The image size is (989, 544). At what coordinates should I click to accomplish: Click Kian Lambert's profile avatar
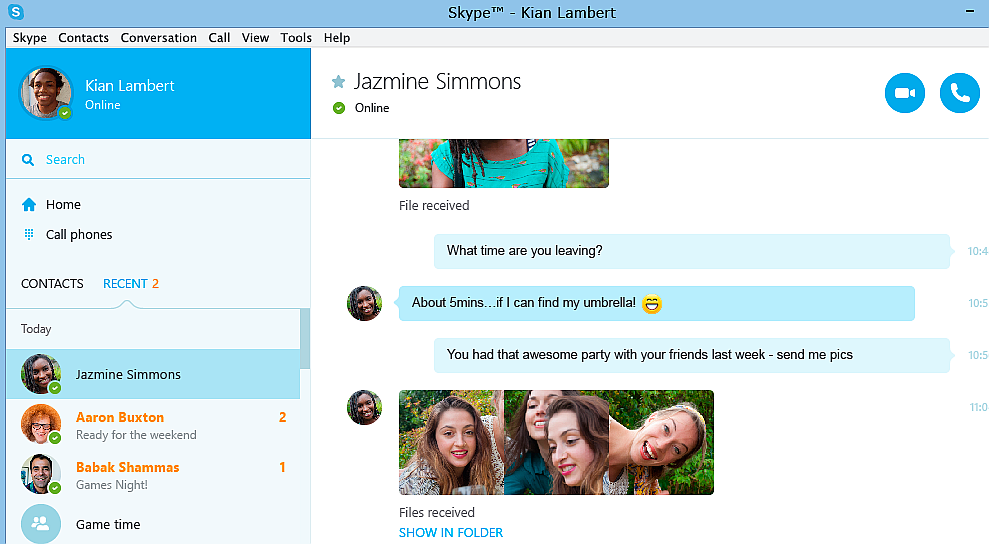[x=46, y=93]
